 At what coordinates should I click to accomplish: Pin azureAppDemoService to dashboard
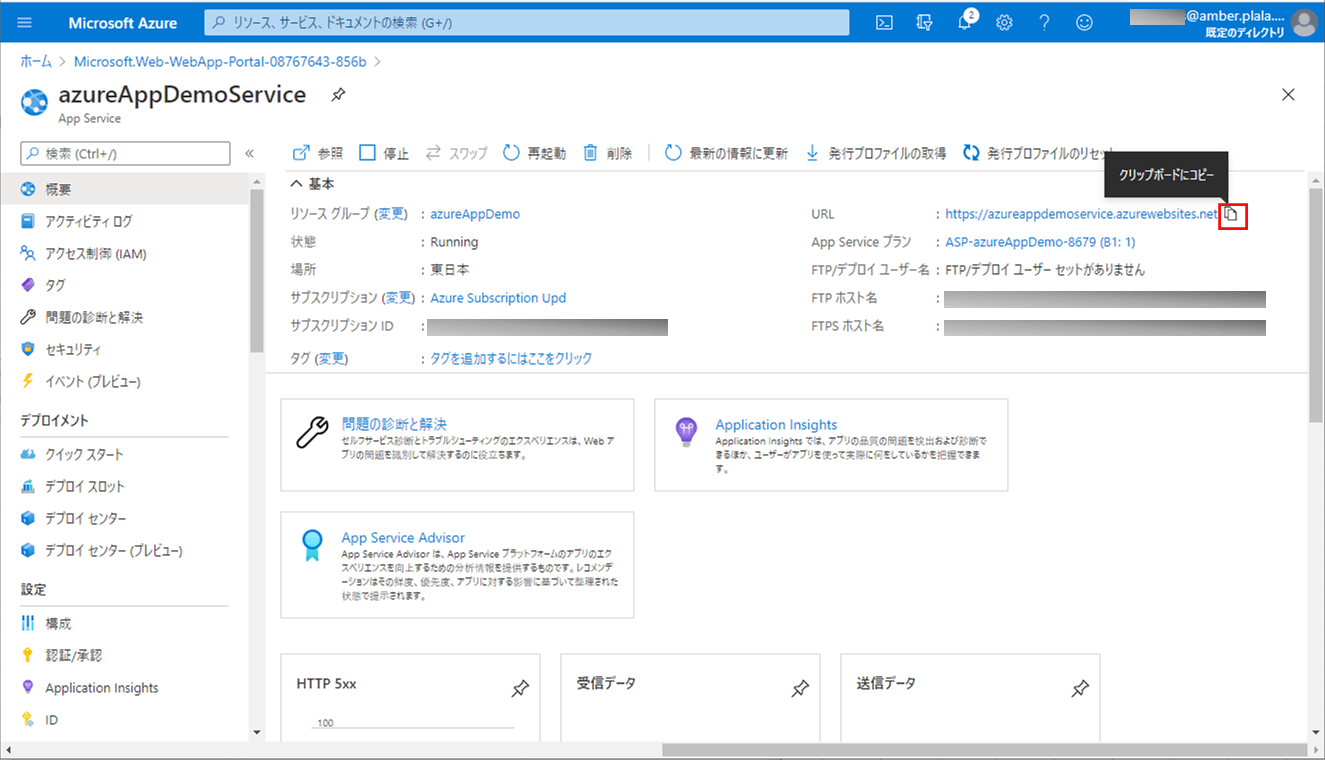tap(338, 95)
